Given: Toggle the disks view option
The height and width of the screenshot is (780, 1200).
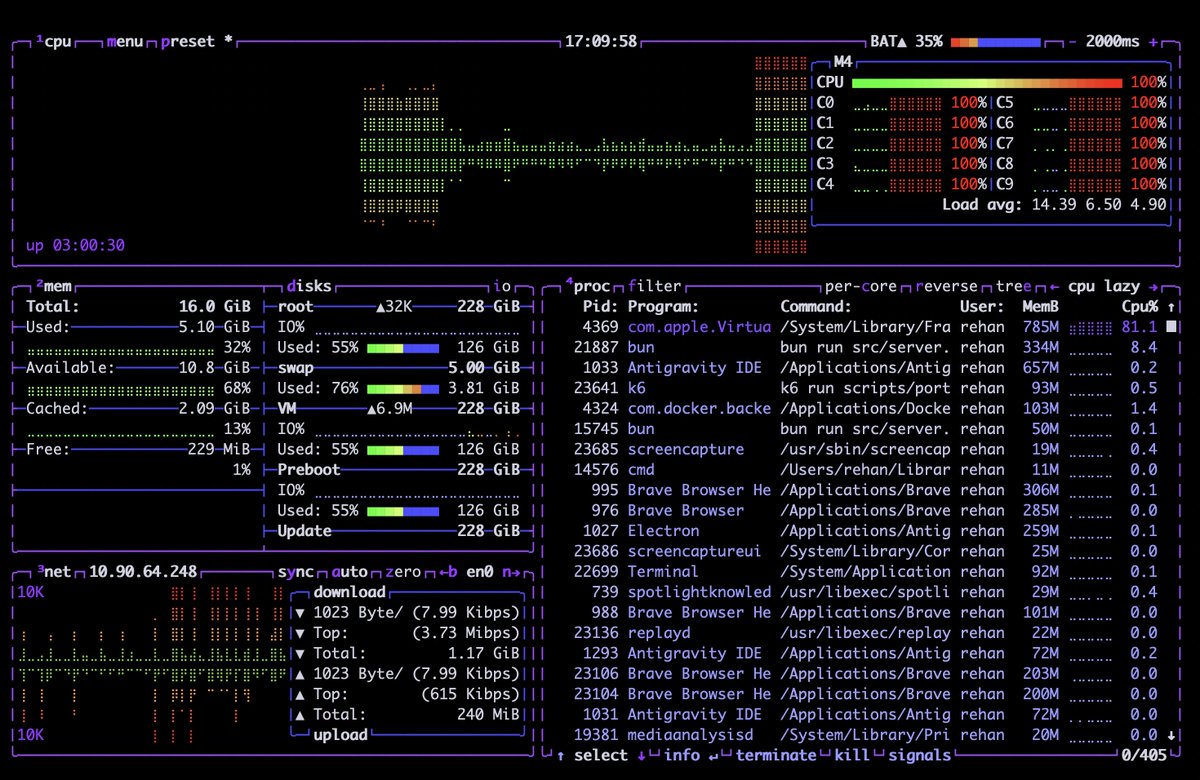Looking at the screenshot, I should coord(309,286).
